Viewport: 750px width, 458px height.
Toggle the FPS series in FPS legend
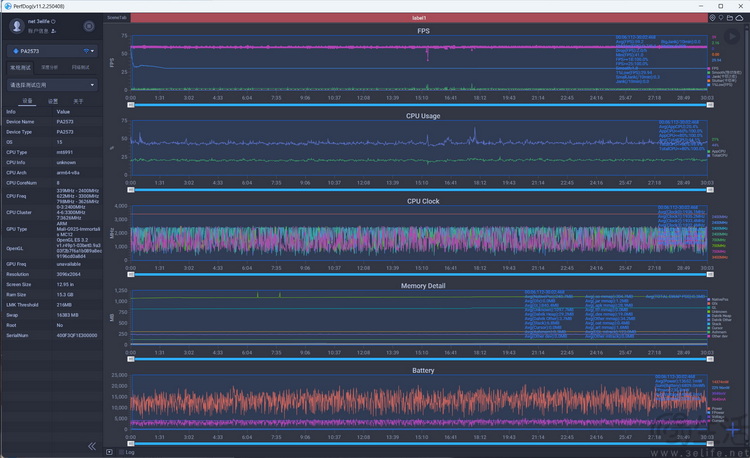713,68
